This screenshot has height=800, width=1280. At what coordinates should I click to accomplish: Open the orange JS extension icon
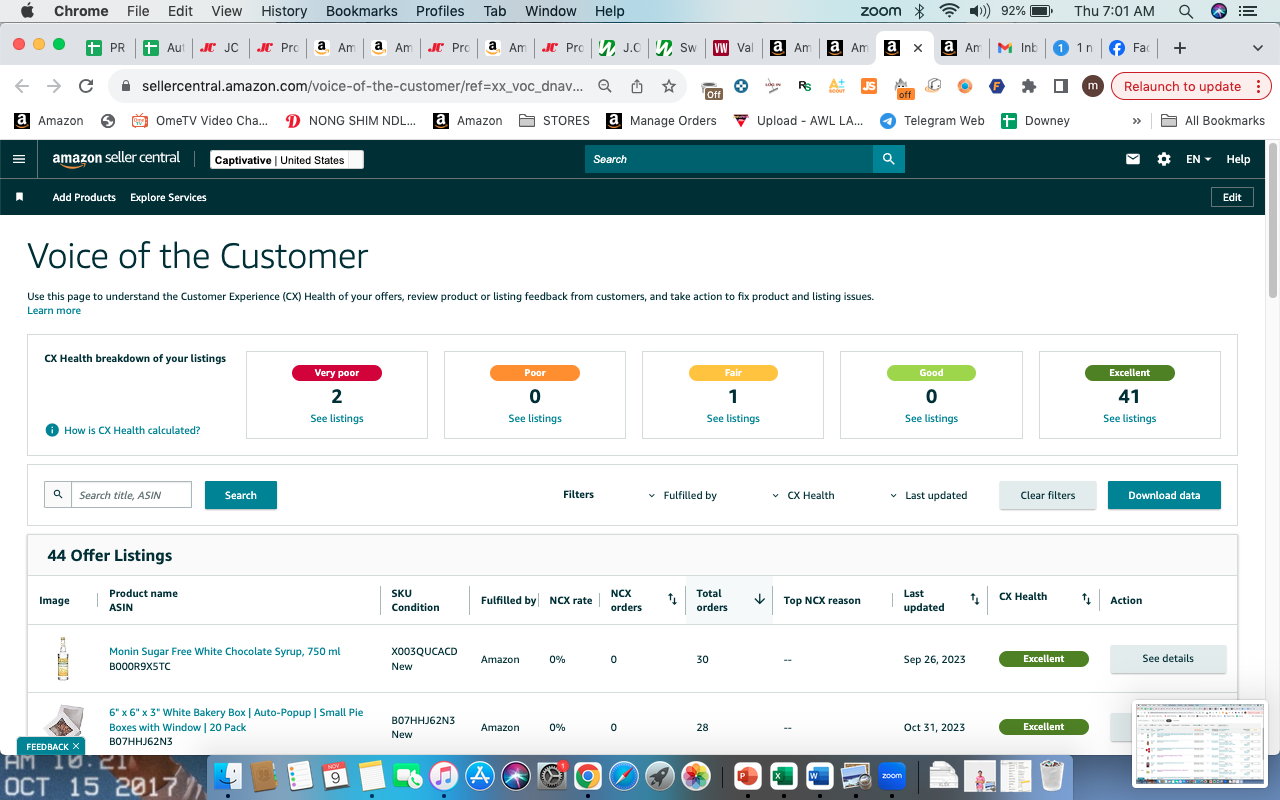click(x=869, y=86)
